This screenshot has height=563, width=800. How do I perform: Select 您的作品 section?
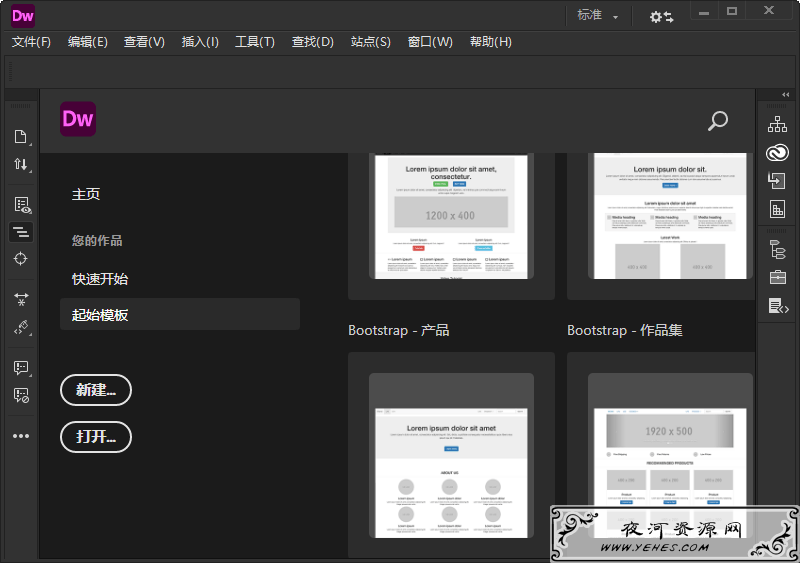pos(97,240)
